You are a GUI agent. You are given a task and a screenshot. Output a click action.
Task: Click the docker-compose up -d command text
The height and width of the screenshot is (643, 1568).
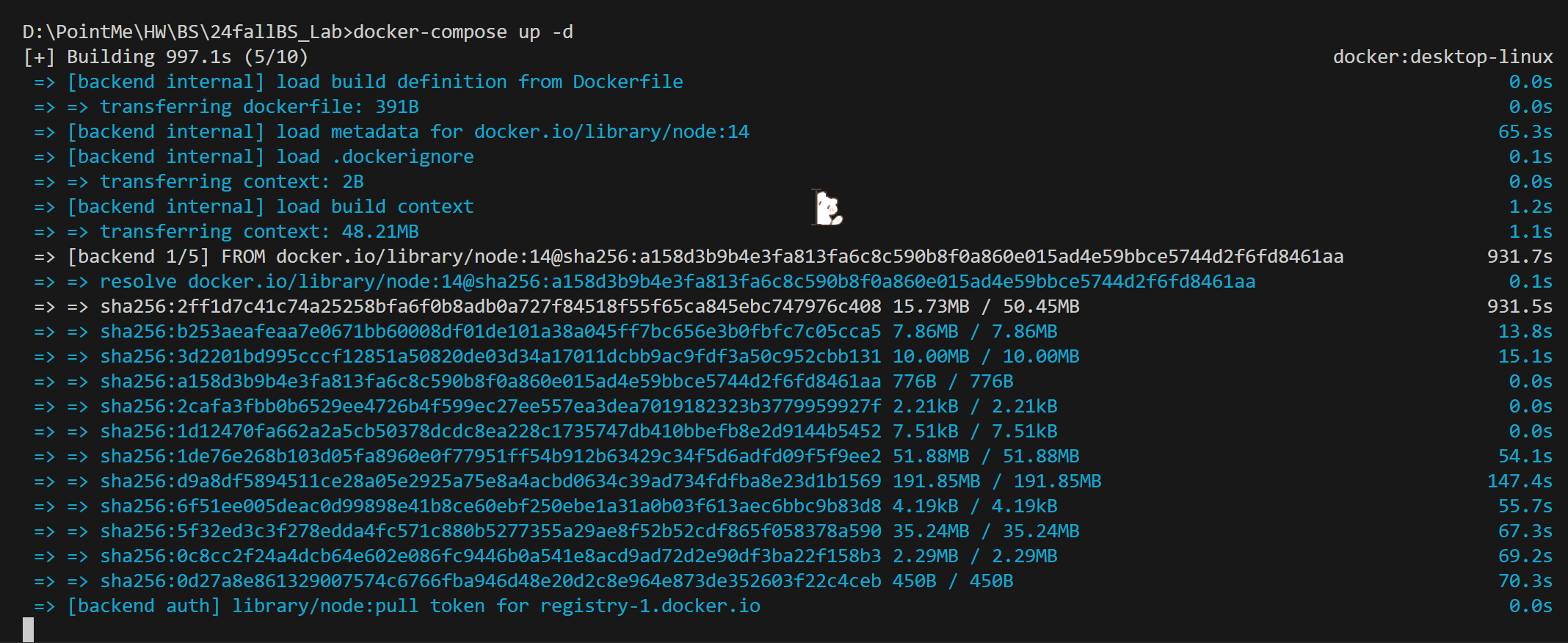463,32
